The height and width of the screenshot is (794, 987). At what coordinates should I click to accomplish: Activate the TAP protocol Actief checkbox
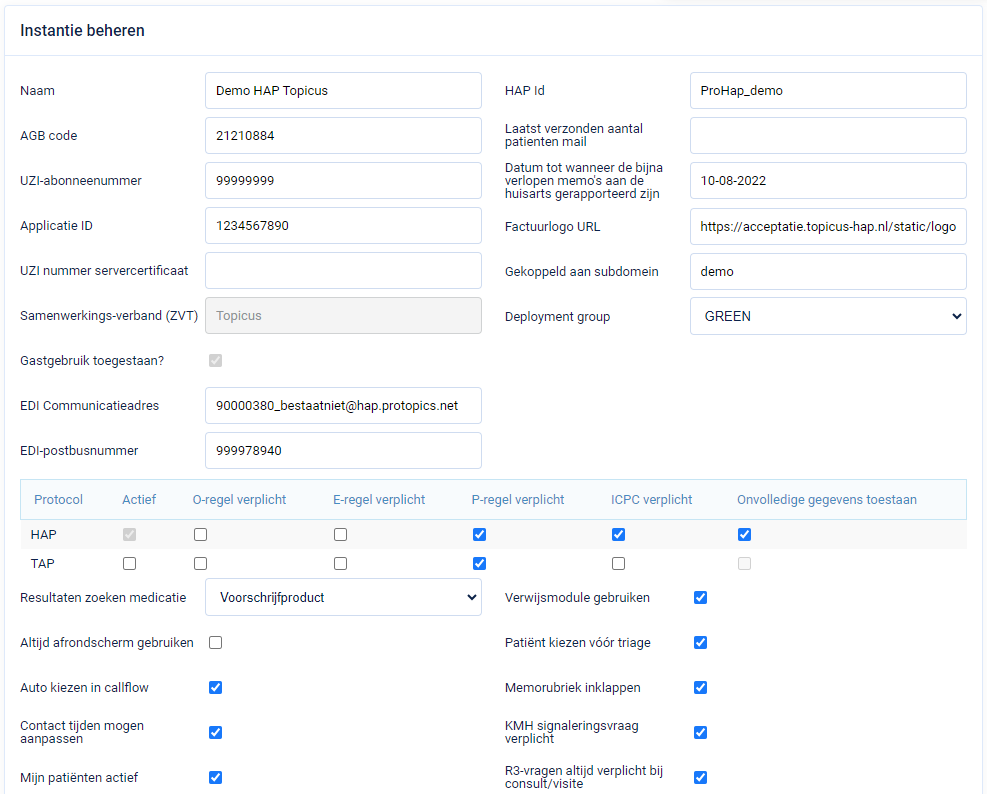129,564
